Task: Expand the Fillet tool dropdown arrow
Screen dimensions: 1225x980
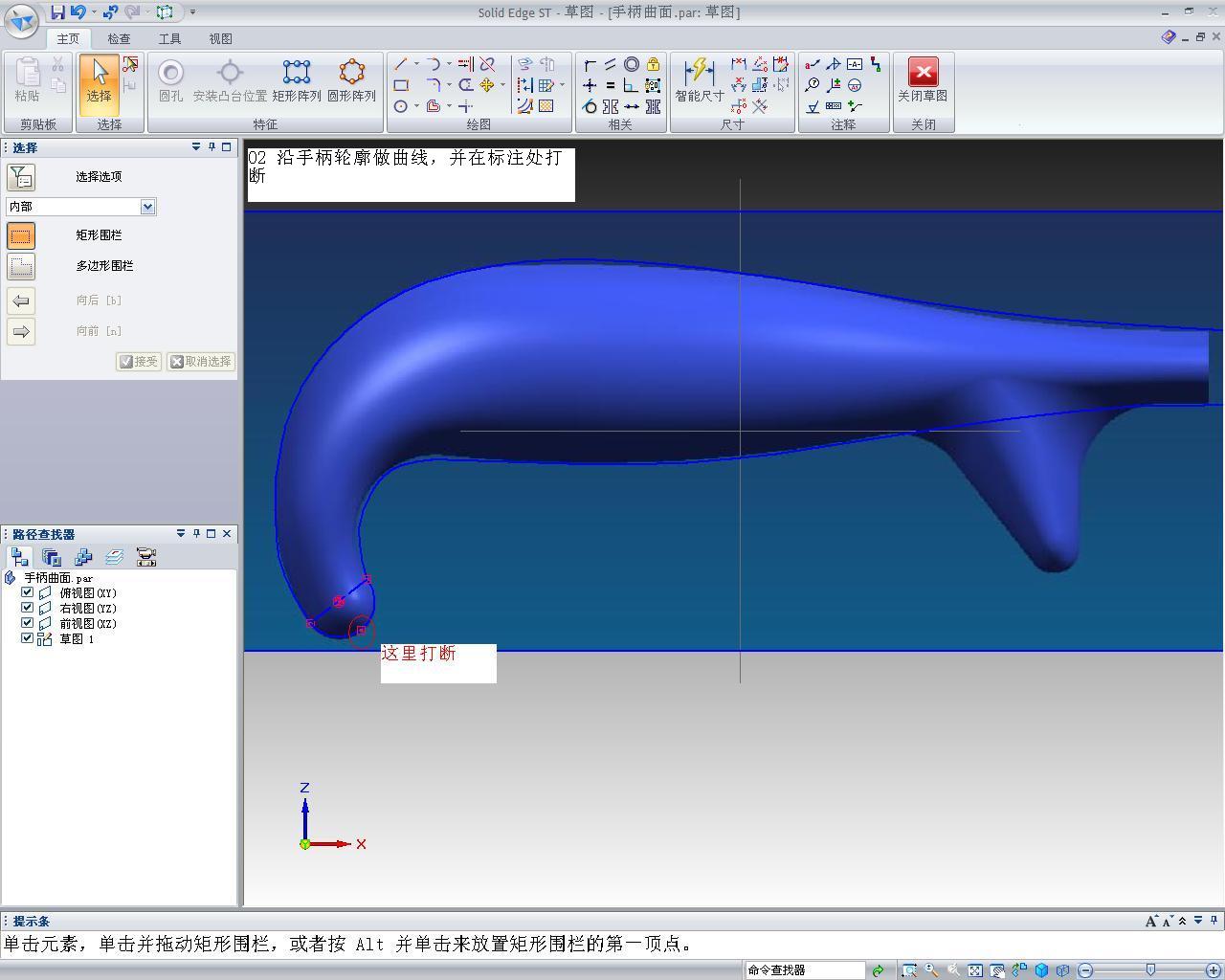Action: click(449, 85)
